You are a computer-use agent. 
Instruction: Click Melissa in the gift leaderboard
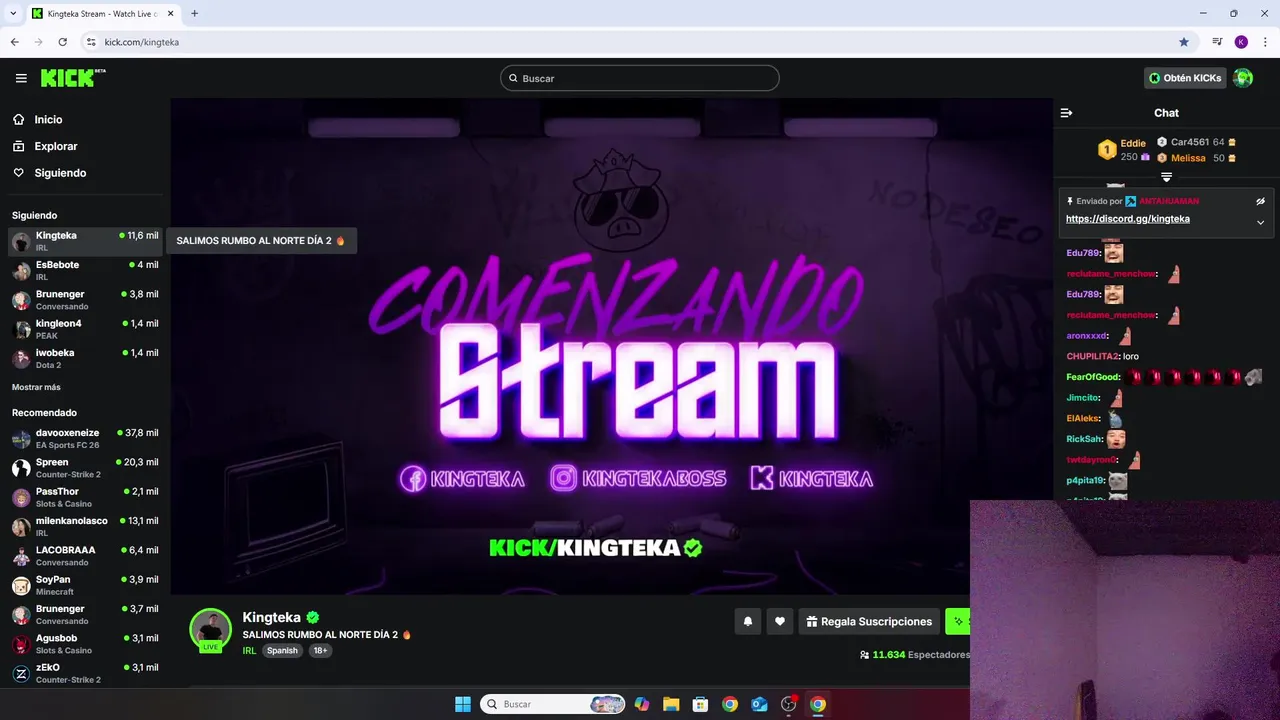pos(1189,158)
